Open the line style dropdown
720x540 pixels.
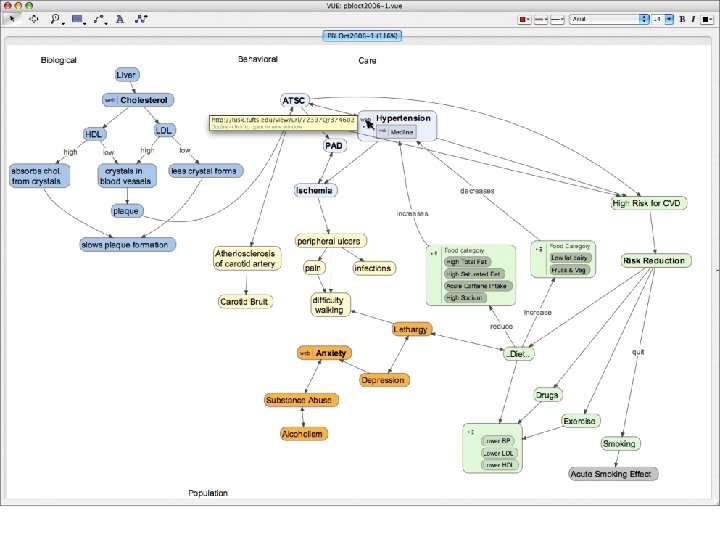(x=557, y=20)
